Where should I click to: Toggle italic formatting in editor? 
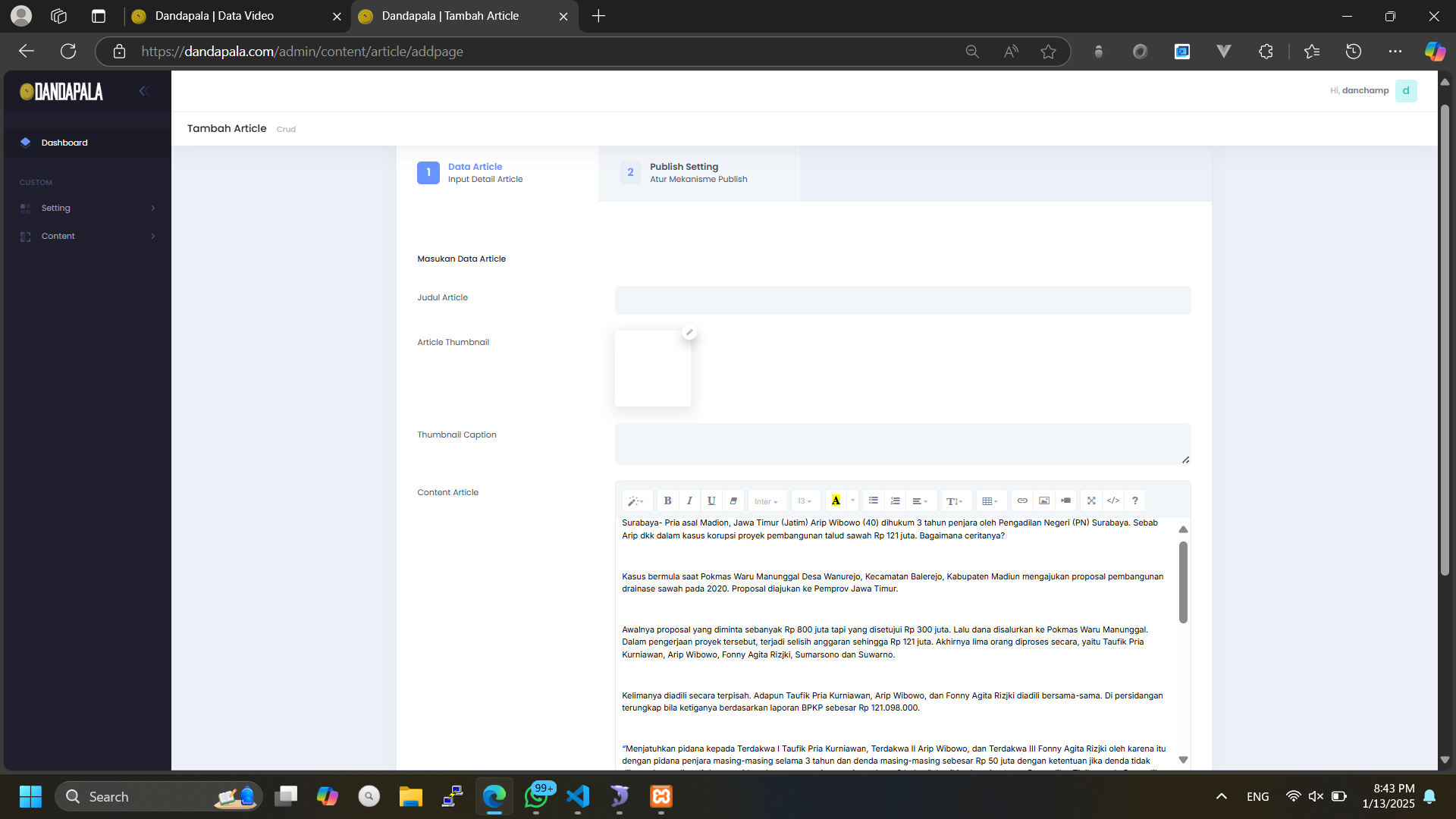coord(689,501)
